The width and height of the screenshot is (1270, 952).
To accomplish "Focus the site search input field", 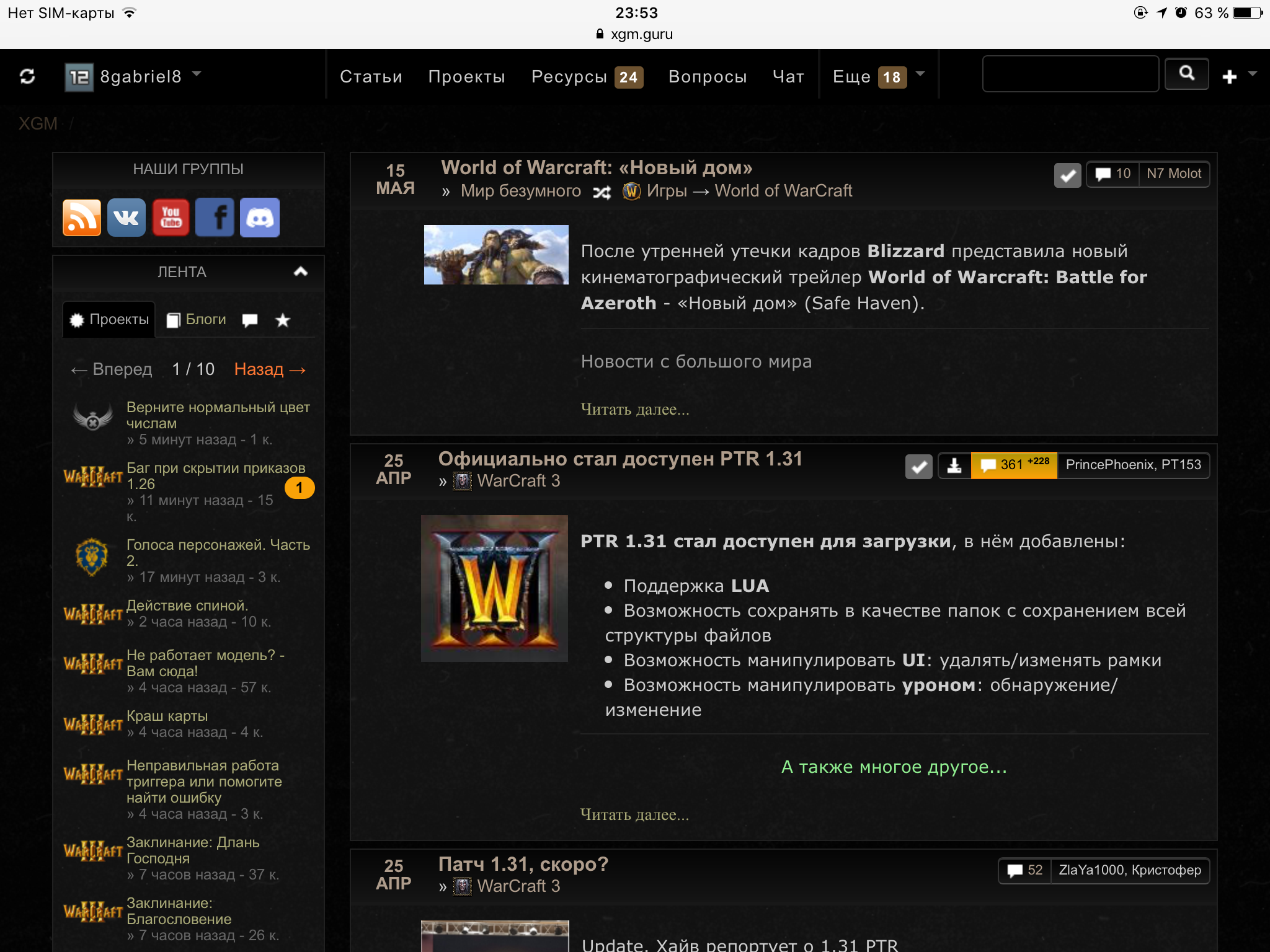I will (x=1070, y=74).
